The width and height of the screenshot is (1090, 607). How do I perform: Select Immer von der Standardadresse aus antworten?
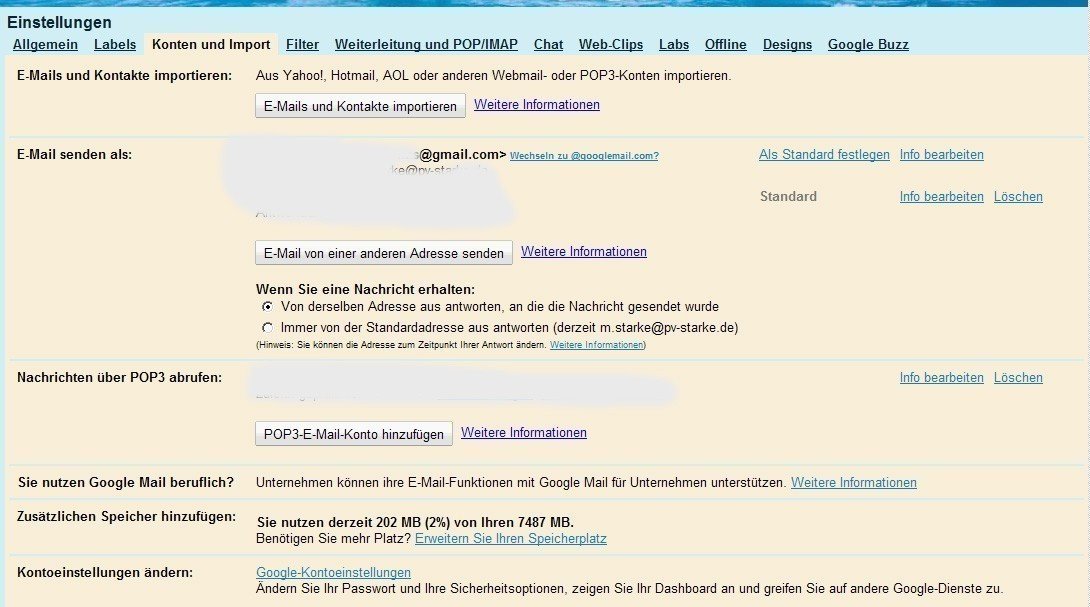268,327
